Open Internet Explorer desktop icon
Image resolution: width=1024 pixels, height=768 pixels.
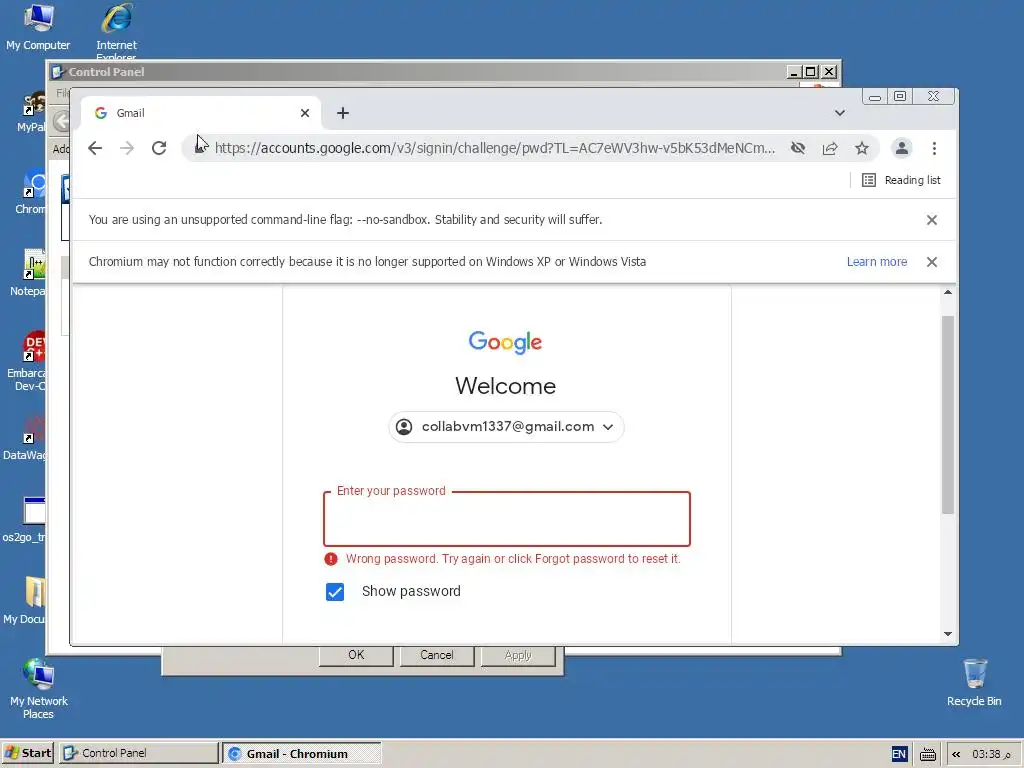pyautogui.click(x=116, y=29)
